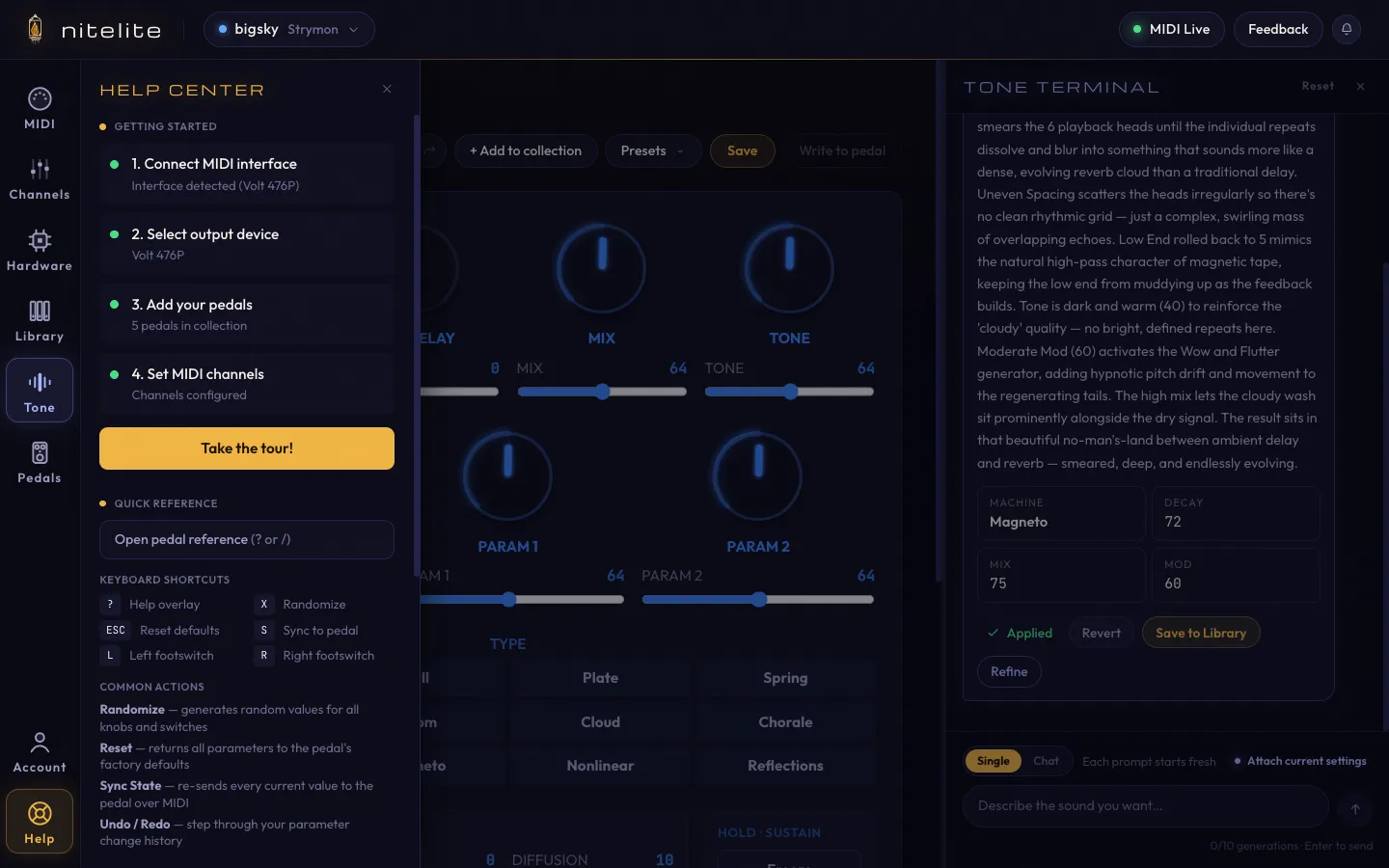The image size is (1389, 868).
Task: Click the ESC Reset defaults shortcut
Action: click(116, 631)
